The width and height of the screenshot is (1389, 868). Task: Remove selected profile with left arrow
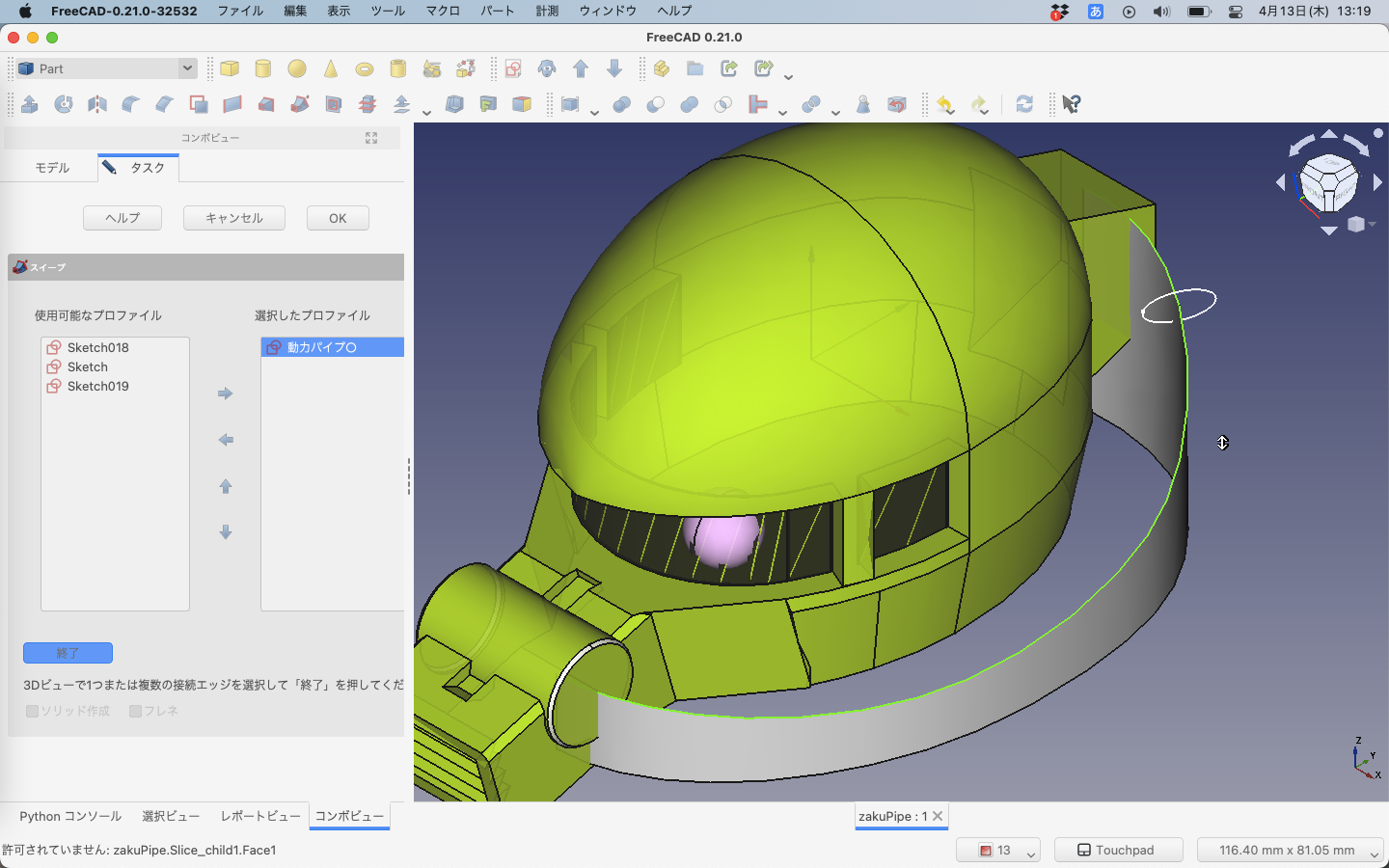coord(226,440)
